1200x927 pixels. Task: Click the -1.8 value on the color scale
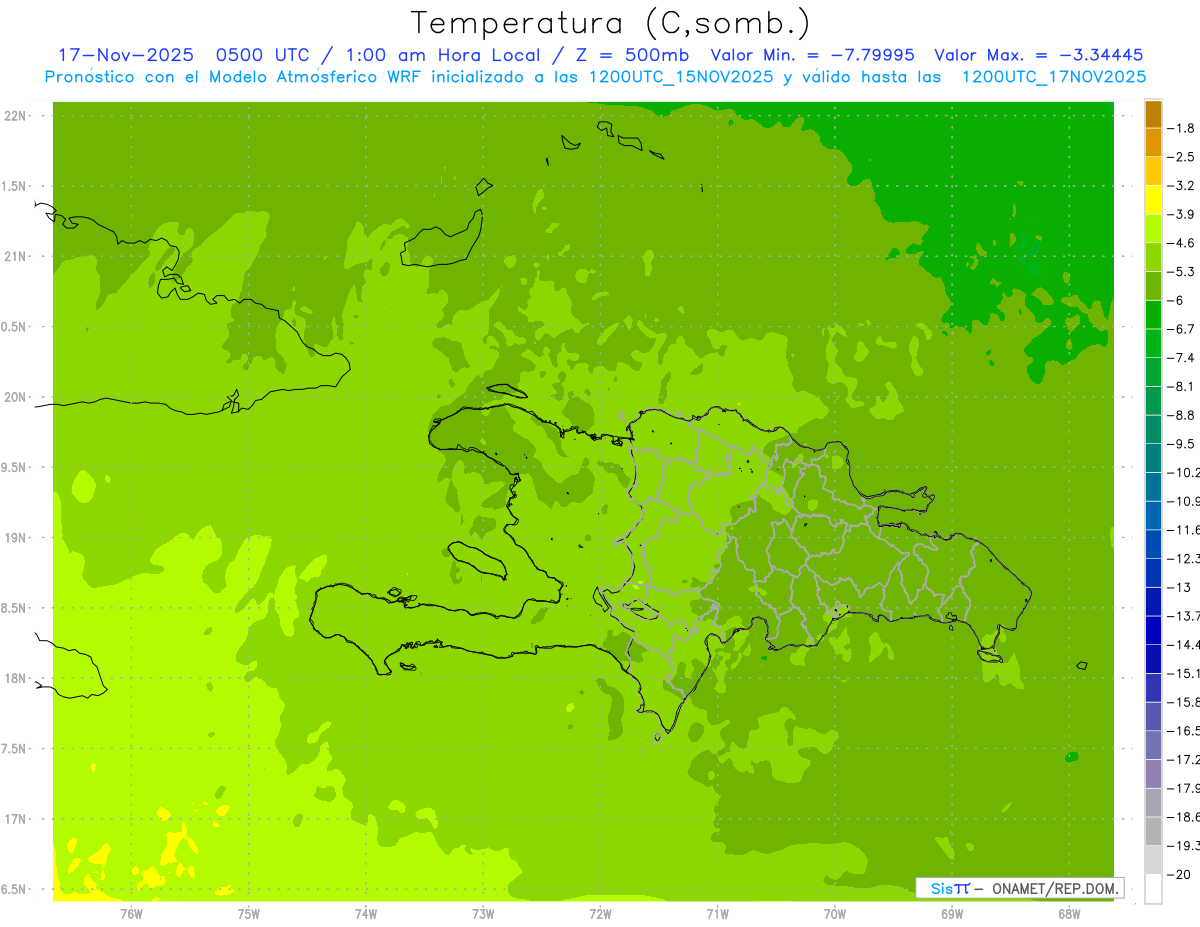[1181, 128]
